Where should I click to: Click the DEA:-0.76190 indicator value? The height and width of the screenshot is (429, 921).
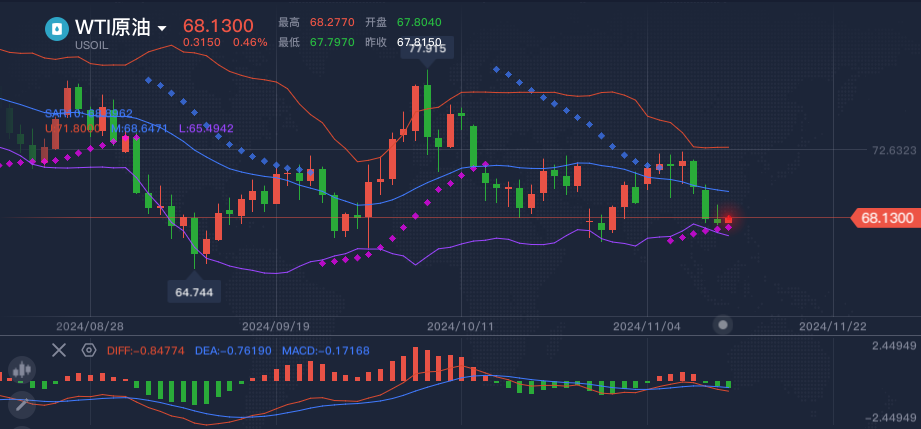coord(233,351)
